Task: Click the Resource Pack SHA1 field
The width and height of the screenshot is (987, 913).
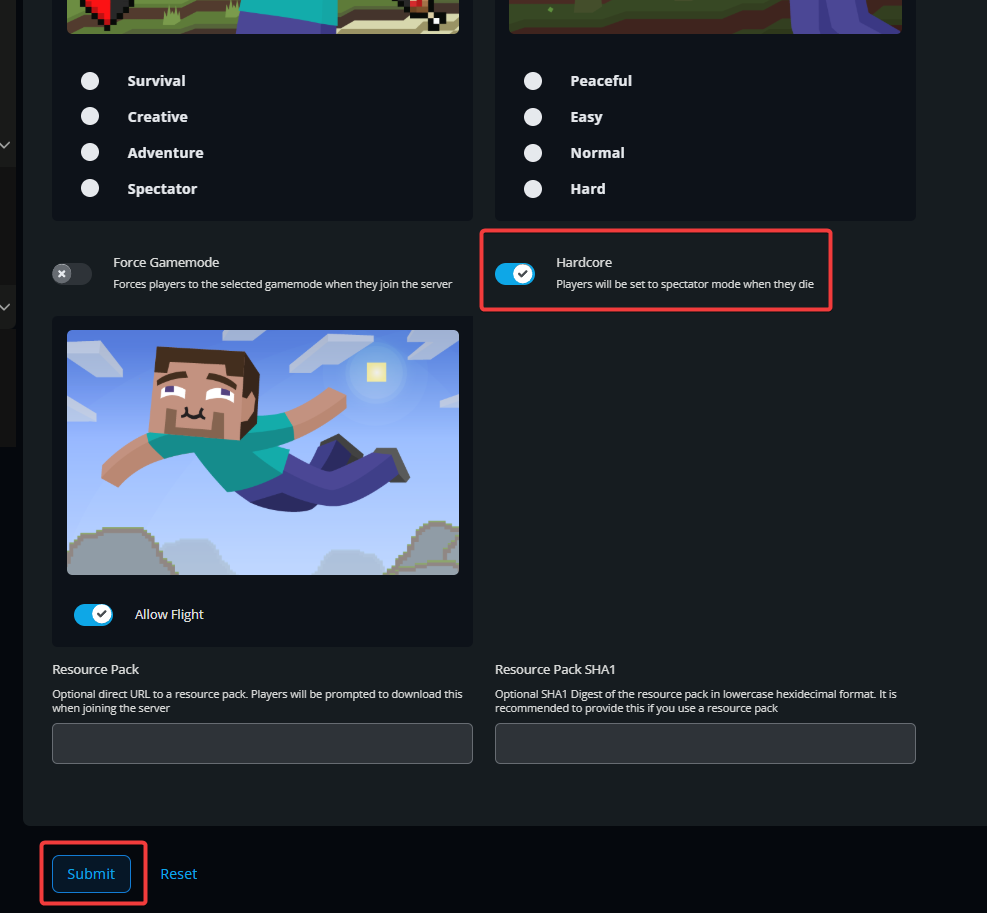Action: pos(705,743)
